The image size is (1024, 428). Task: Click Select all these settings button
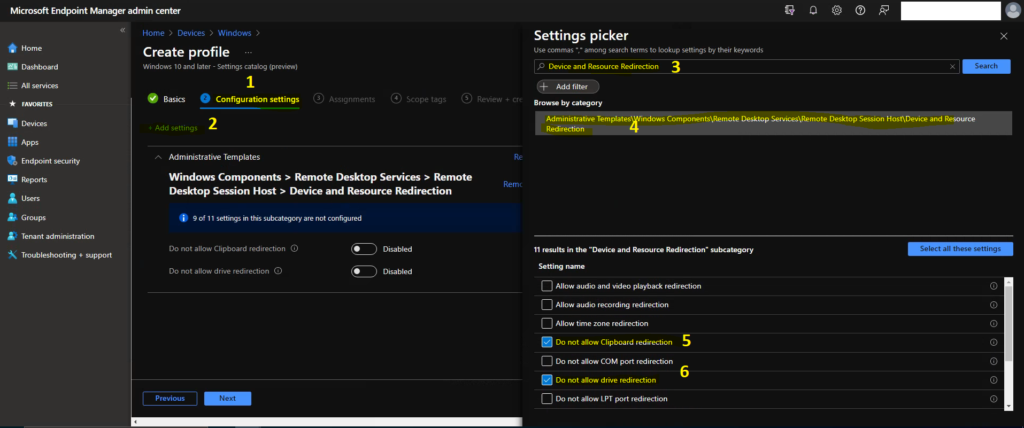(960, 249)
